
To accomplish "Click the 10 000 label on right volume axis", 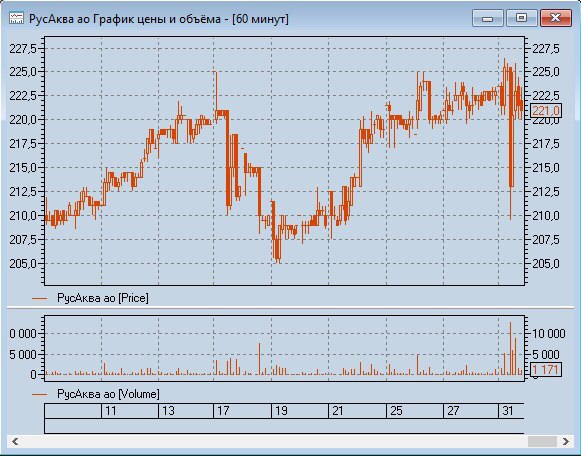I will pyautogui.click(x=549, y=334).
